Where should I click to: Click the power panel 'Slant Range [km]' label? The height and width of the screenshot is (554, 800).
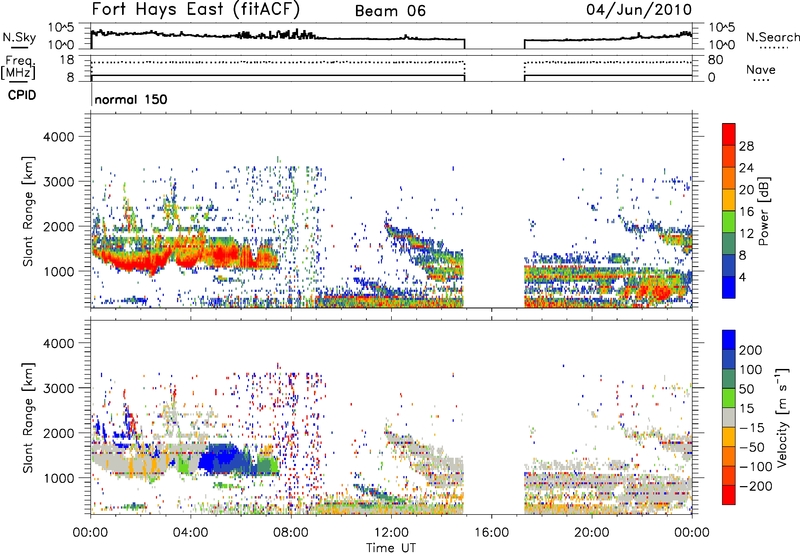click(x=28, y=211)
